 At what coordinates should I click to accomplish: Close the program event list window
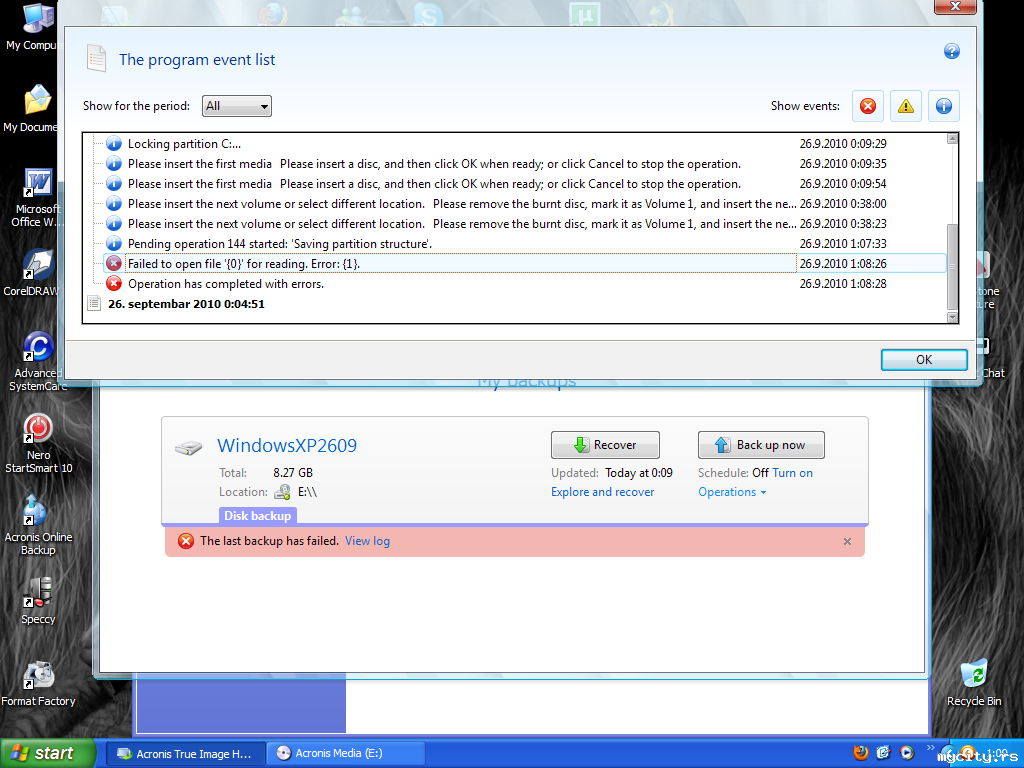tap(955, 6)
